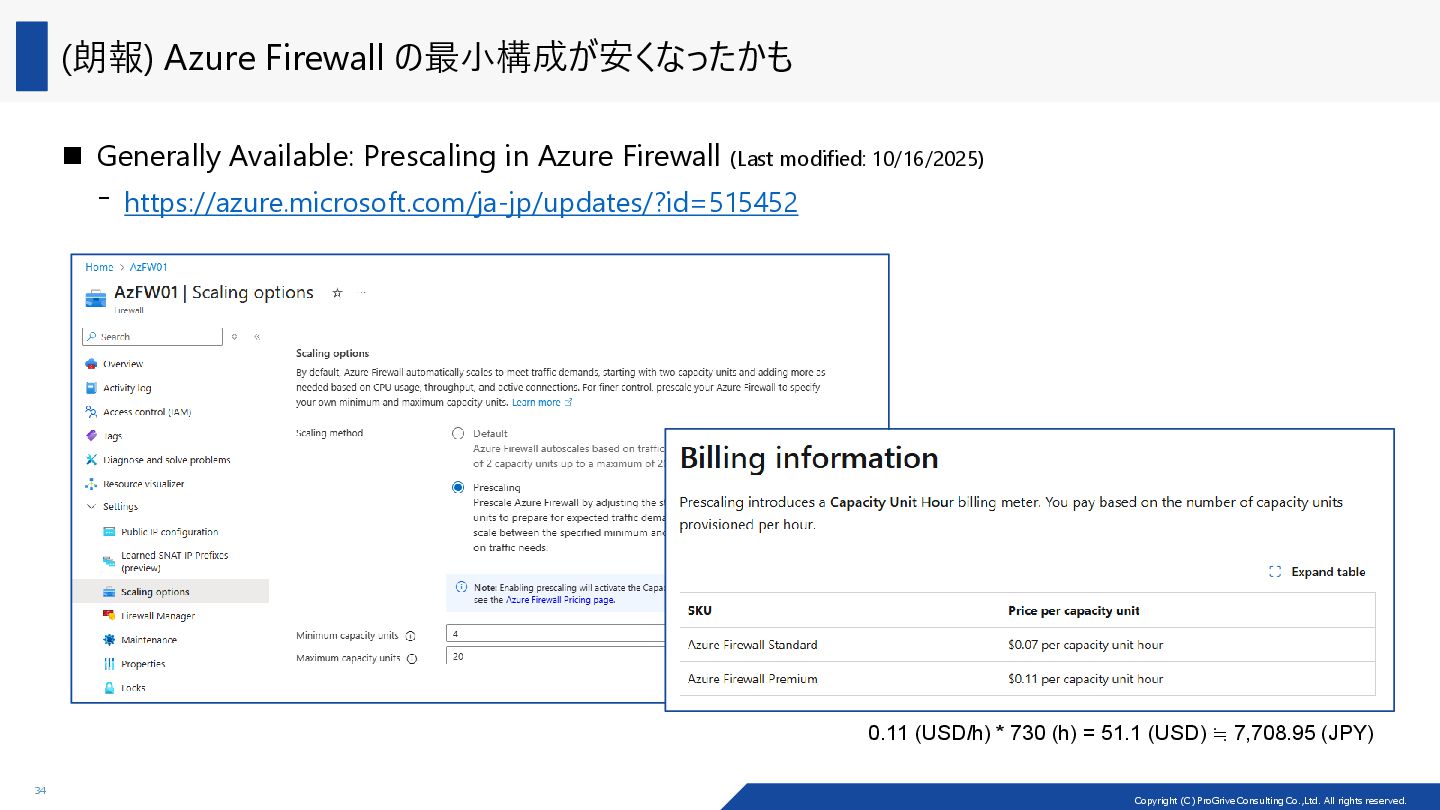Click the Overview cloud icon
Screen dimensions: 1440x810
tap(91, 364)
